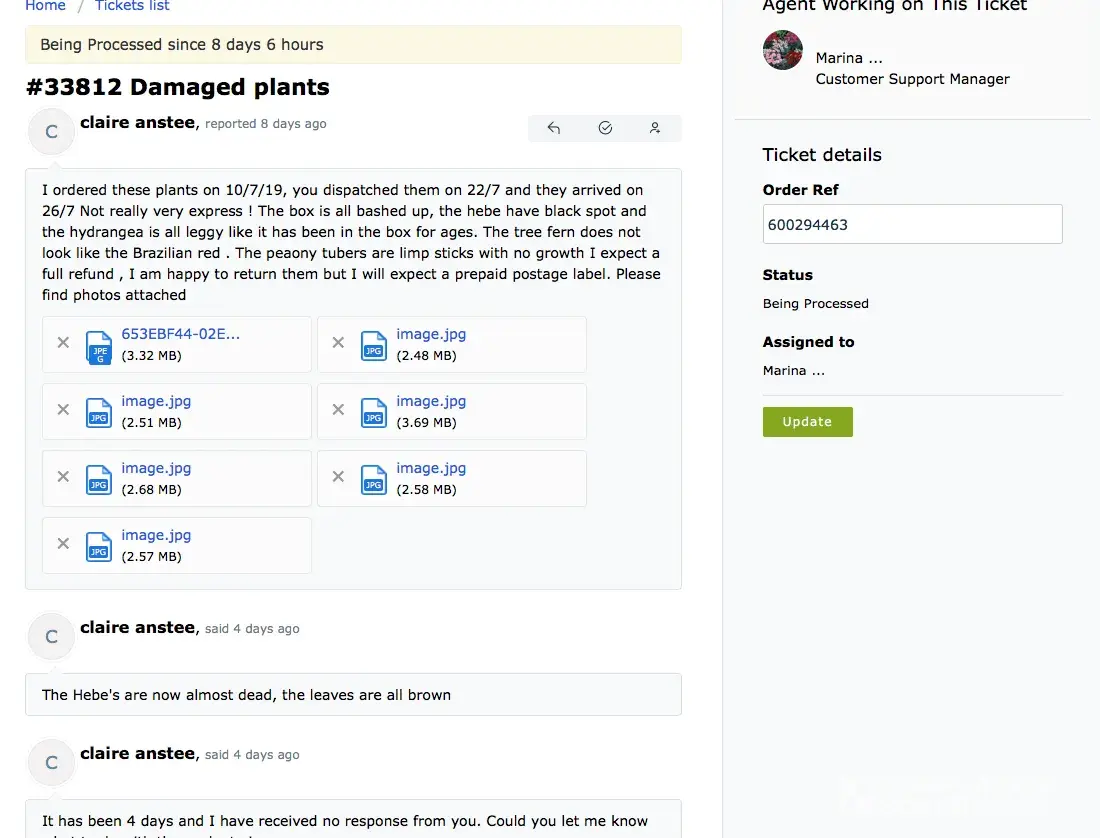Remove the 2.57 MB image.jpg attachment

(x=63, y=544)
